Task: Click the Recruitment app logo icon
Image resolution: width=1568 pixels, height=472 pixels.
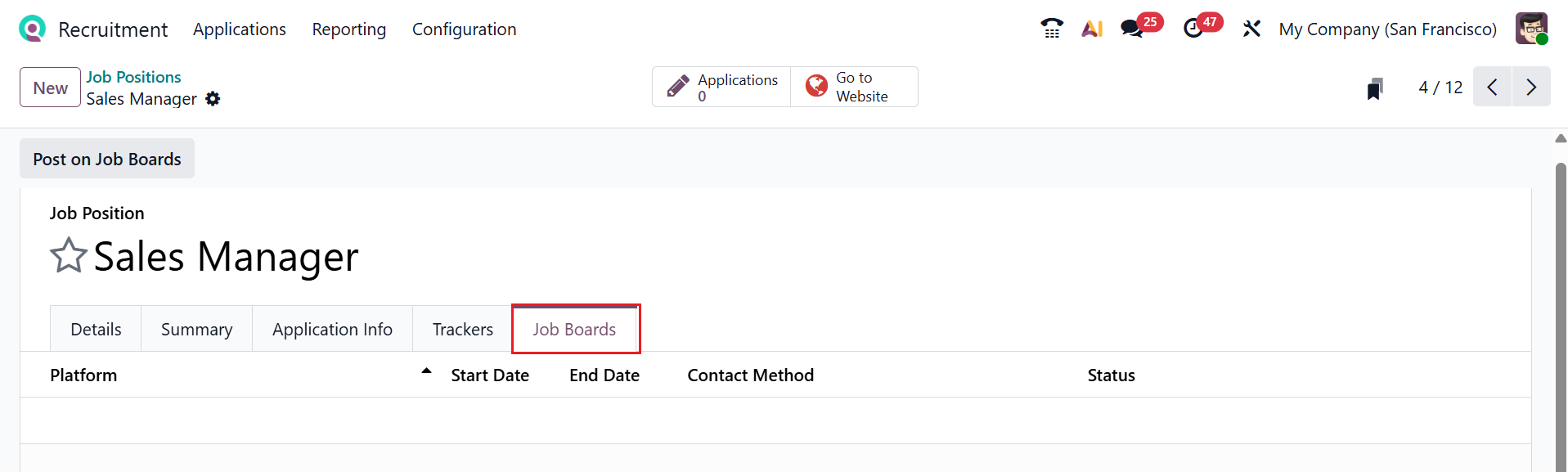Action: tap(32, 29)
